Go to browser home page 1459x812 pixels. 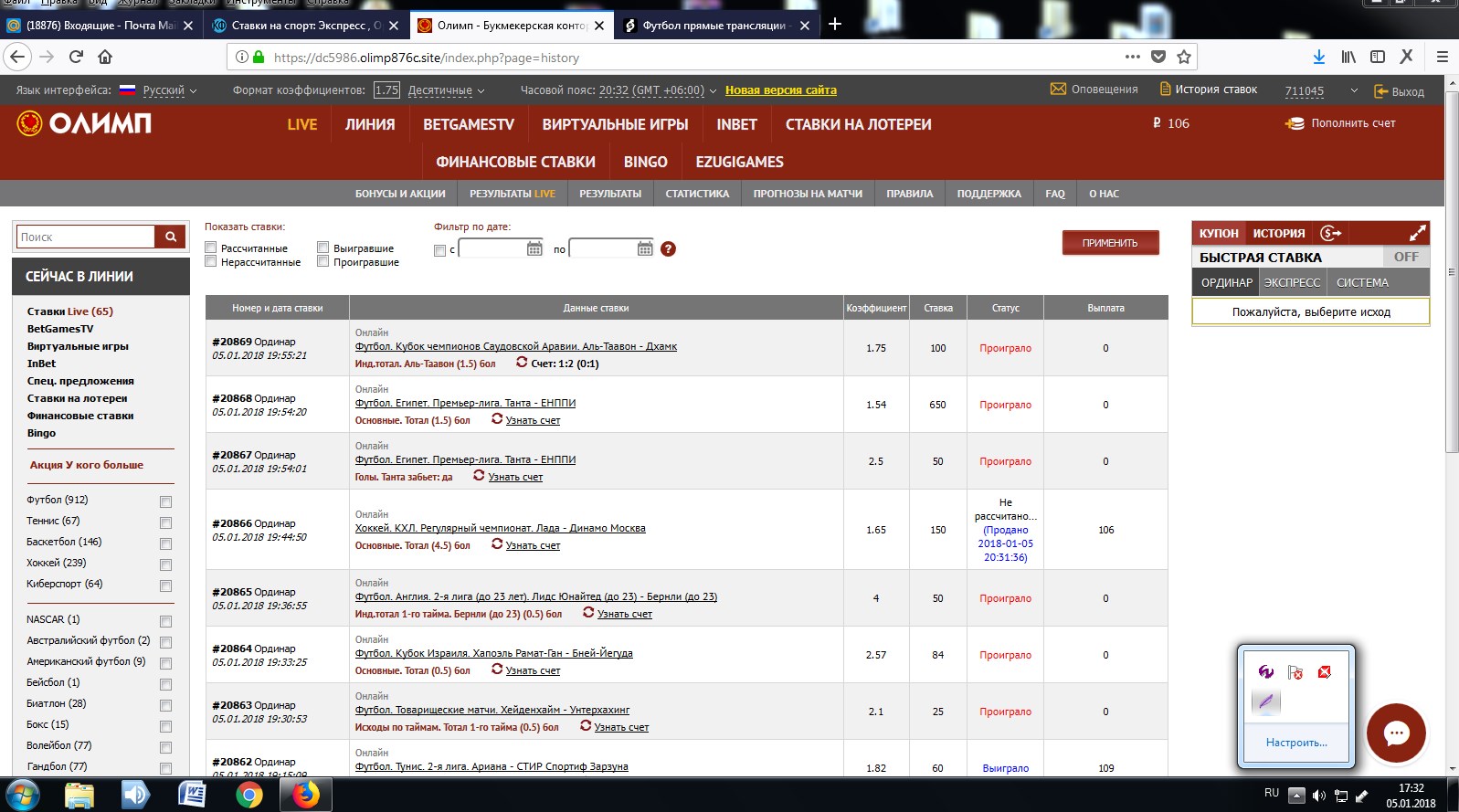(x=105, y=57)
